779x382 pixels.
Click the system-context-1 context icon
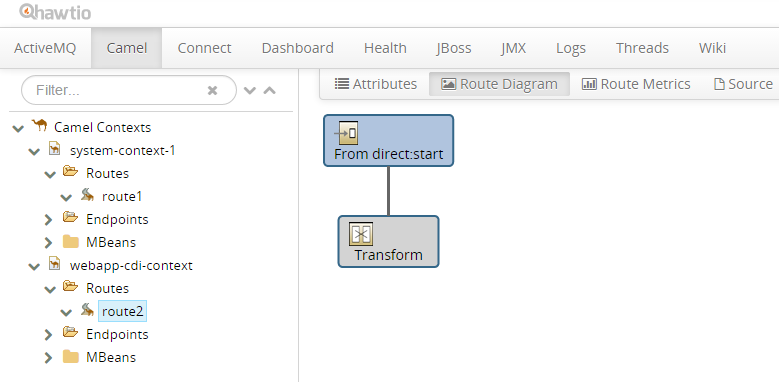55,149
